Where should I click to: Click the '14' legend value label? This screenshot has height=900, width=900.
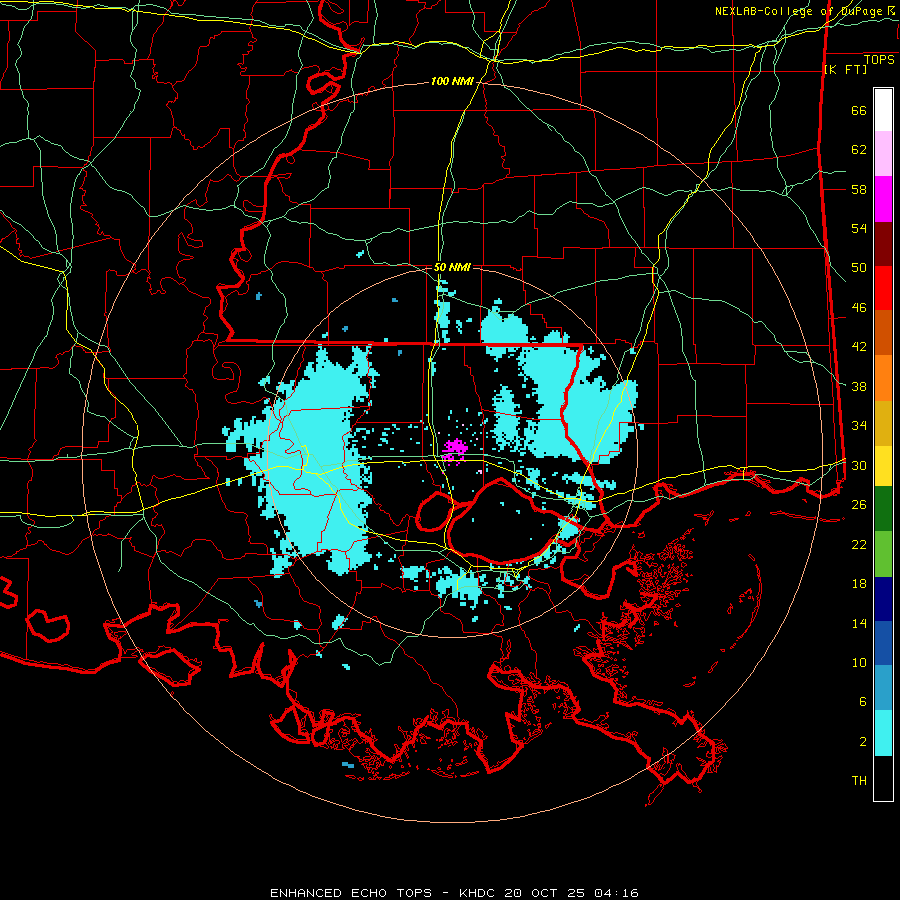(859, 623)
